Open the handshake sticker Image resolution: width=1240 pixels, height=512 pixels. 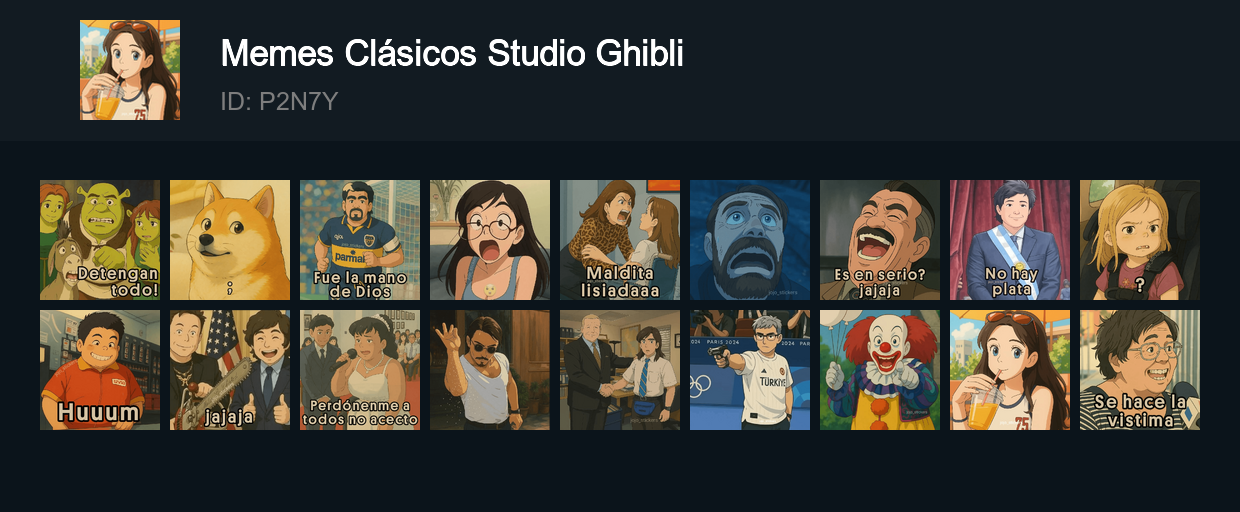coord(620,370)
